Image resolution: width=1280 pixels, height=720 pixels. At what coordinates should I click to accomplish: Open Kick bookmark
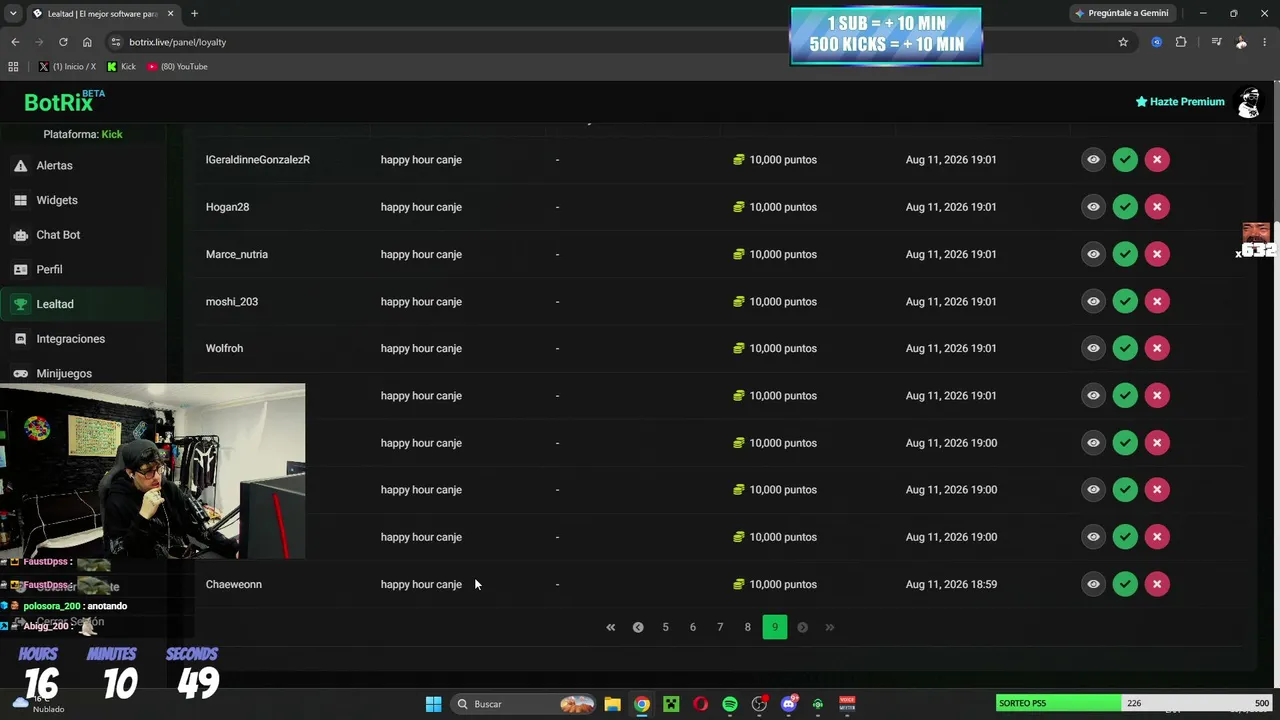point(122,66)
